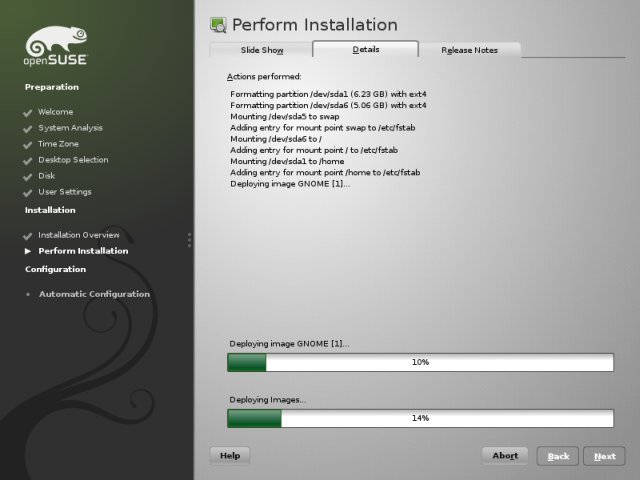Click the checkmark beside Installation Overview
The image size is (640, 480).
[28, 236]
